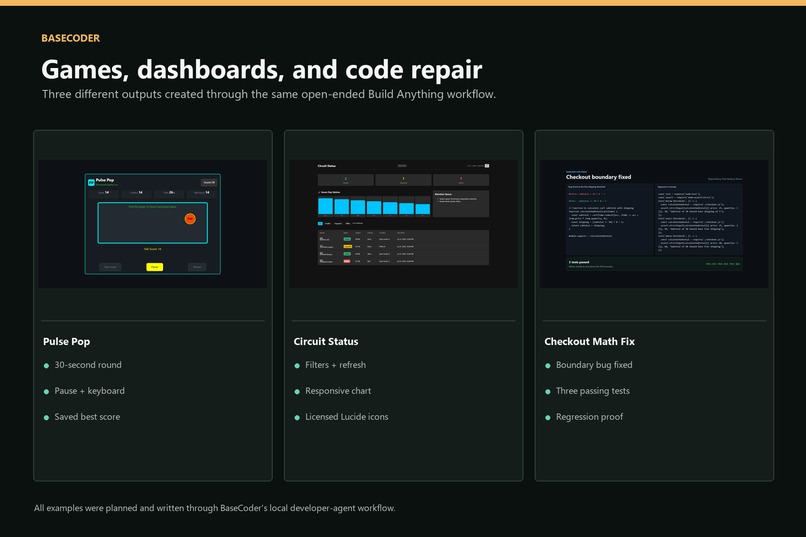This screenshot has width=806, height=537.
Task: Click the sound button in Pulse Pop header
Action: coord(209,182)
